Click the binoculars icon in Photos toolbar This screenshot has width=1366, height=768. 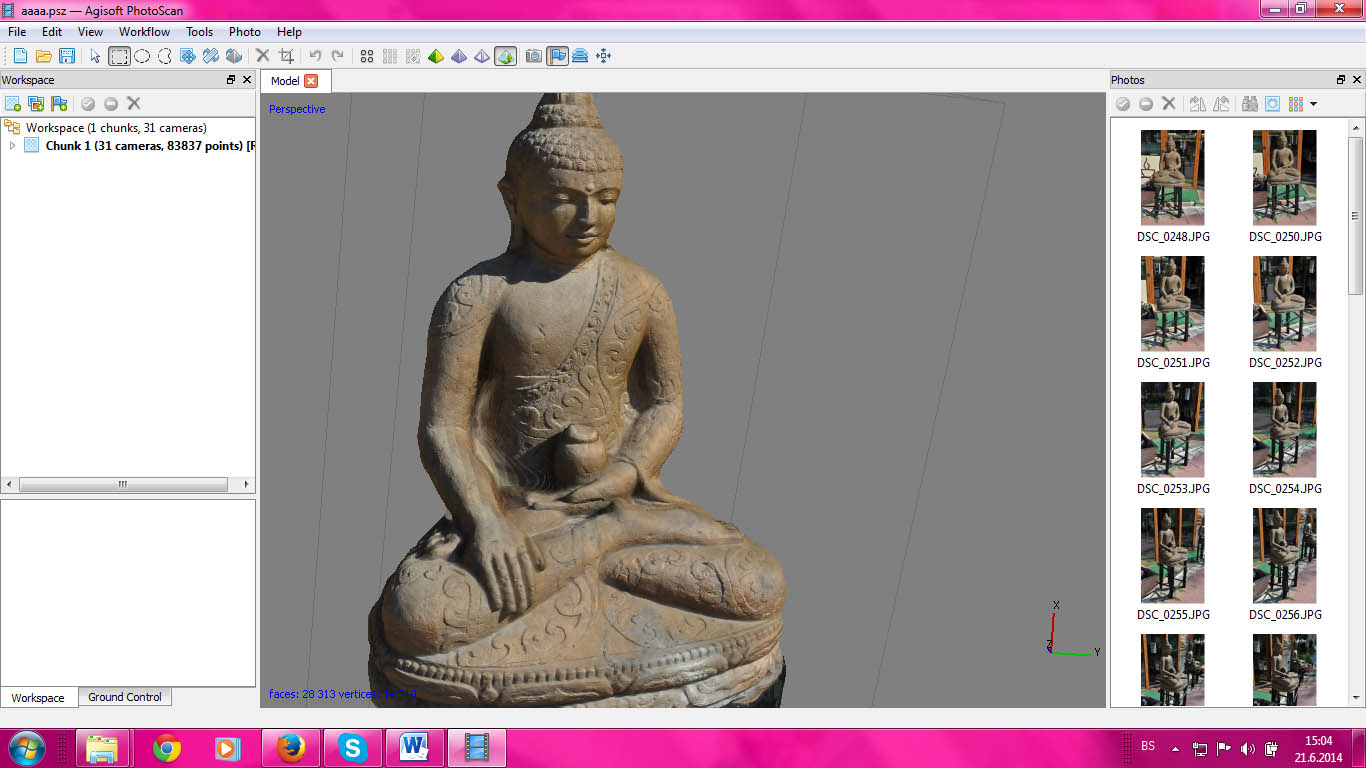(x=1249, y=103)
